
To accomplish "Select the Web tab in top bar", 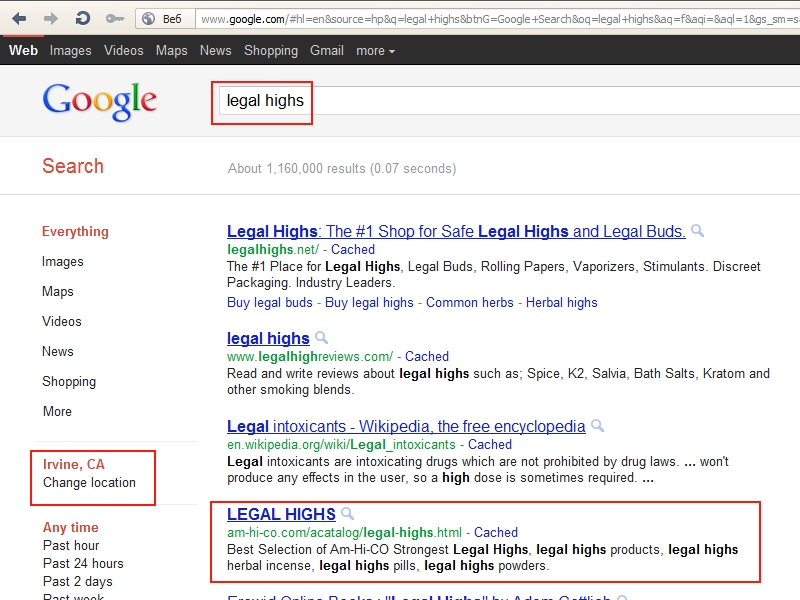I will [x=23, y=51].
